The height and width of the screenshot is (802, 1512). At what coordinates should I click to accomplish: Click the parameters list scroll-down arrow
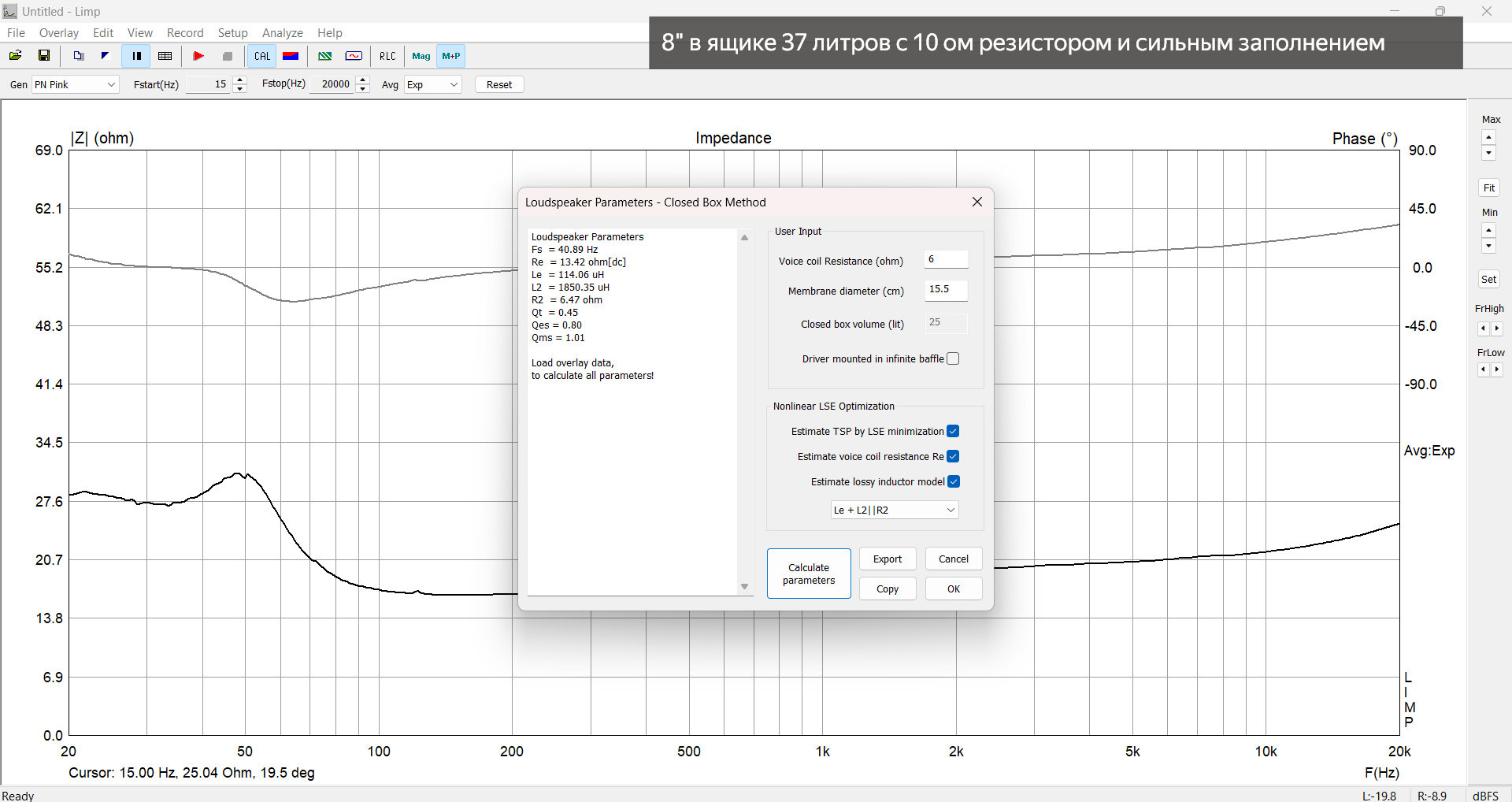(744, 587)
